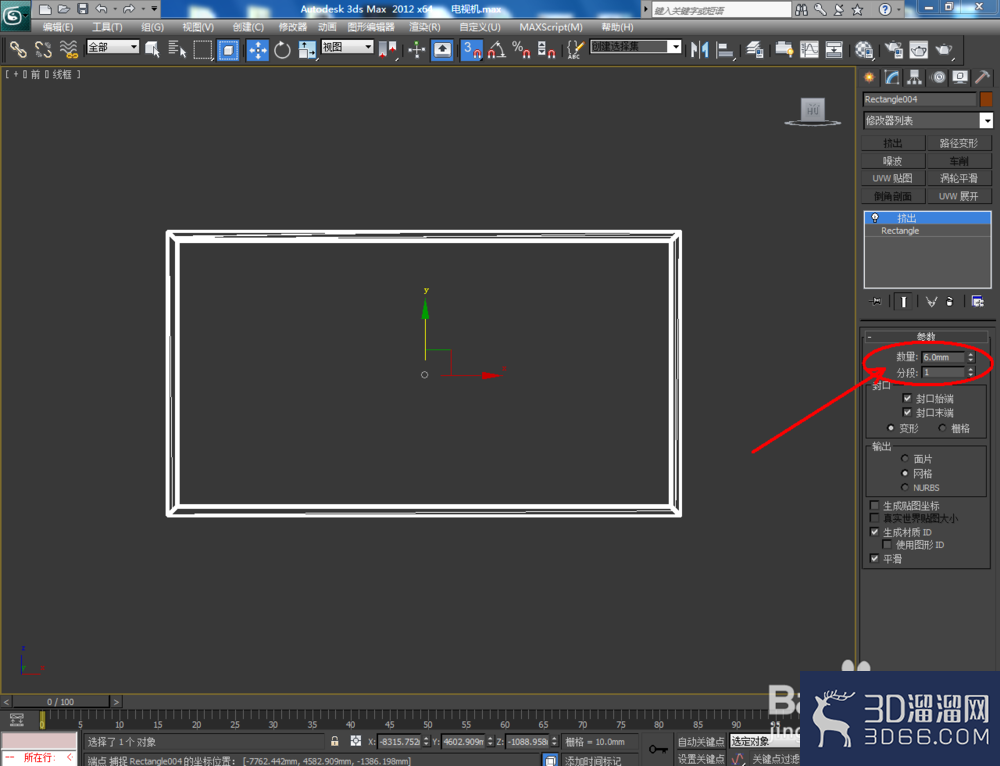Choose the Select Object tool
Image resolution: width=1000 pixels, height=766 pixels.
coord(152,50)
